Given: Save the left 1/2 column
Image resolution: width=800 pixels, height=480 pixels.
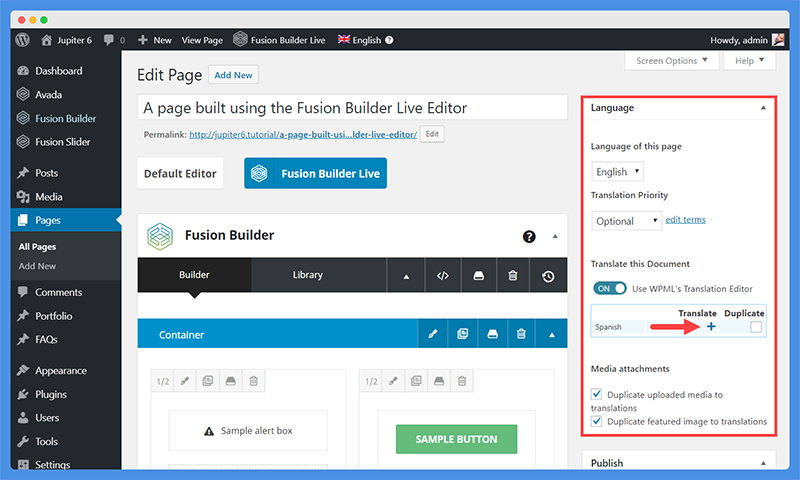Looking at the screenshot, I should tap(231, 381).
